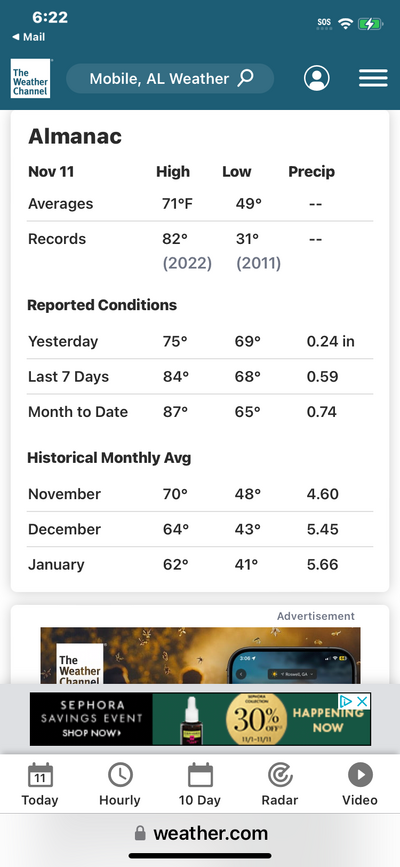The image size is (400, 867).
Task: Tap the lock icon beside weather.com
Action: coord(141,833)
